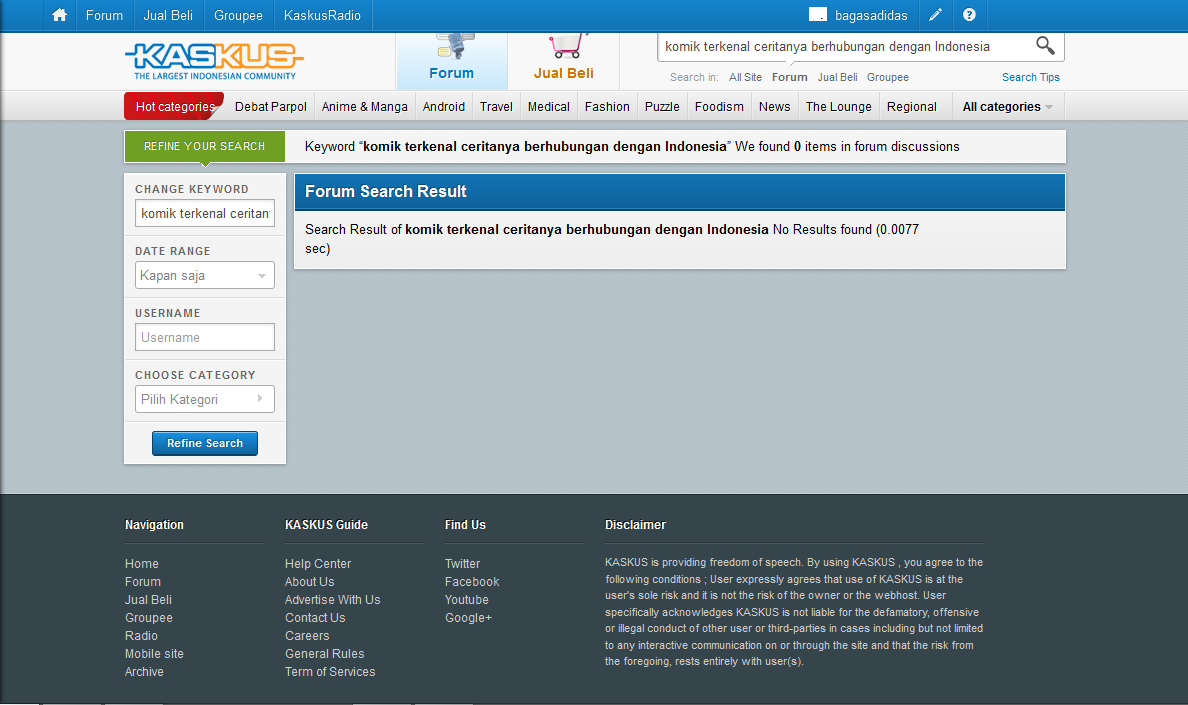The height and width of the screenshot is (705, 1188).
Task: Open the Android category
Action: coord(444,107)
